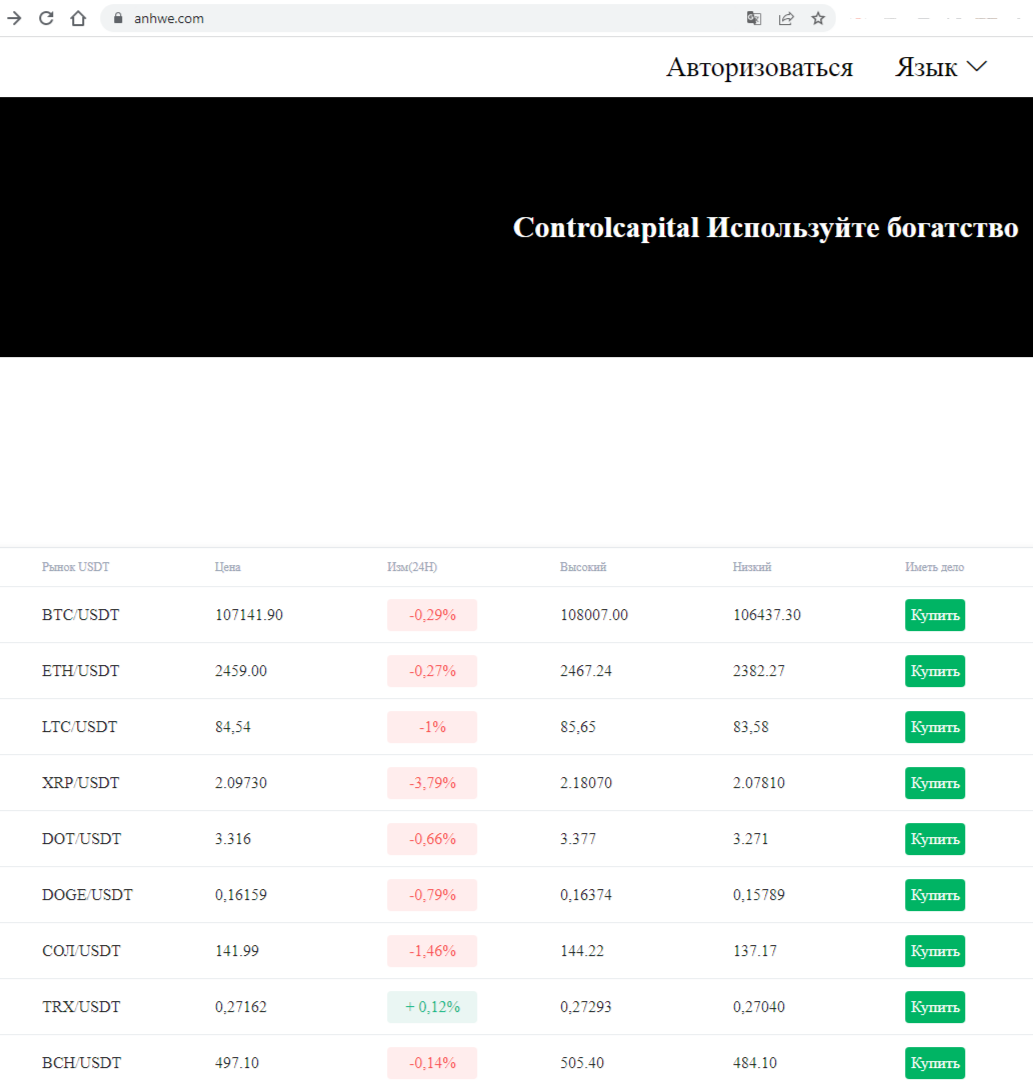Click the -0,79% change badge
The image size is (1034, 1088).
point(432,895)
